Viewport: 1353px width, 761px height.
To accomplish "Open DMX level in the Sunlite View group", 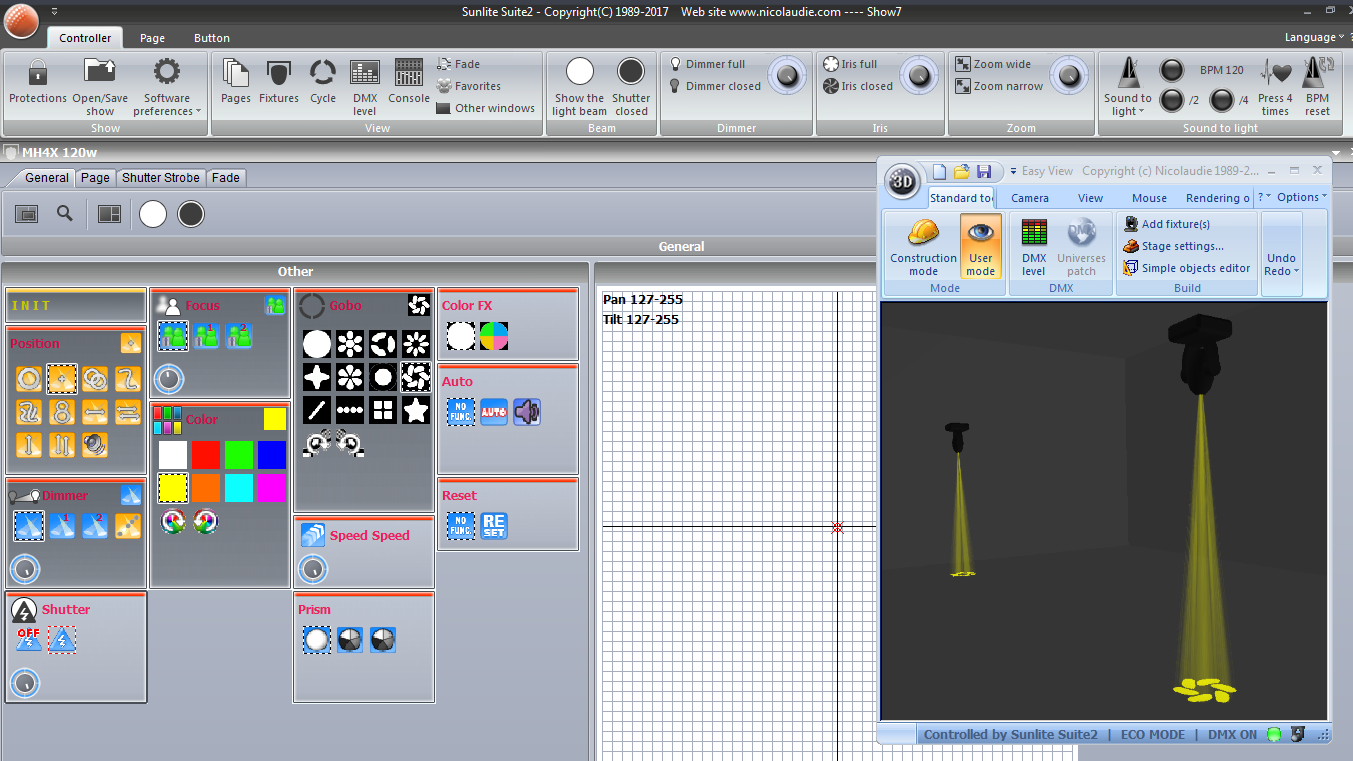I will point(365,86).
